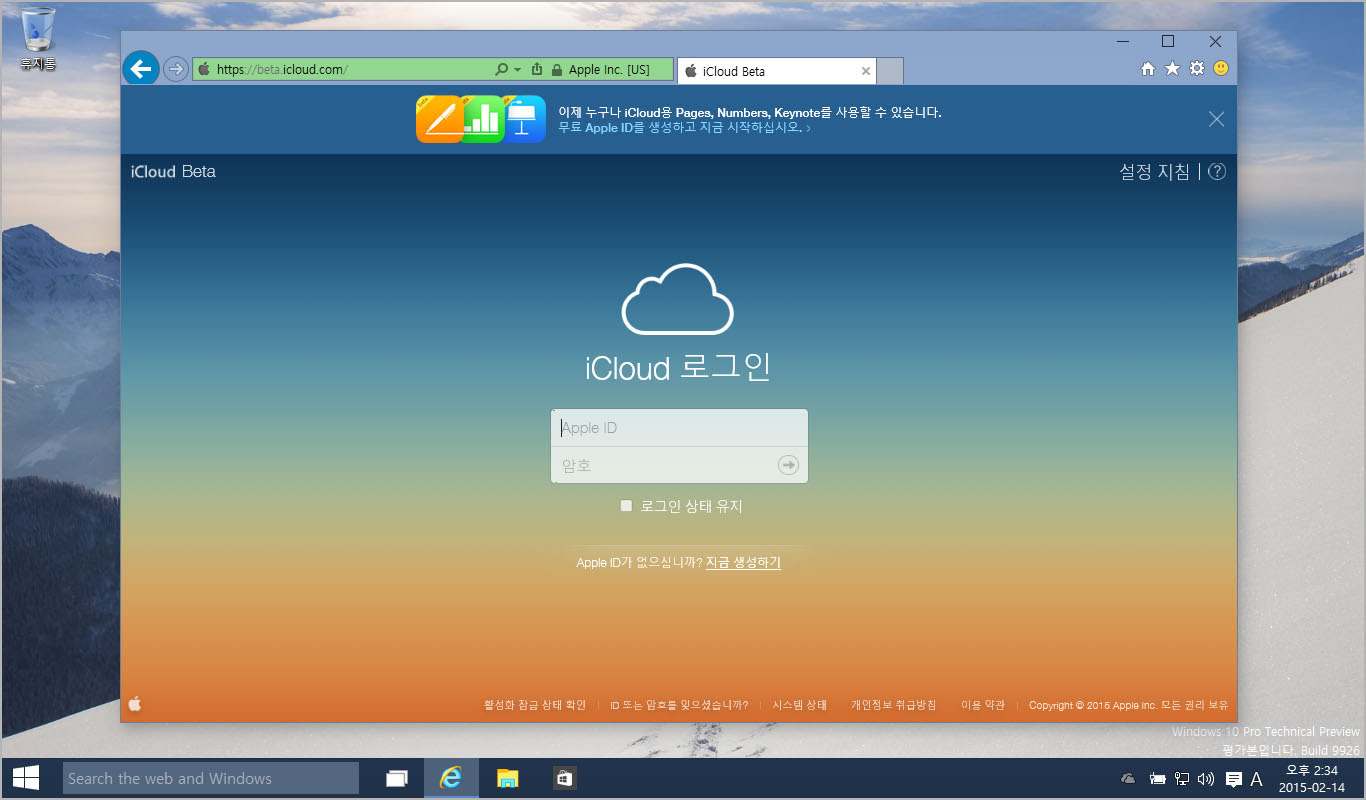Open 'ID 또는 암호를 잊으셨습니까?' link

679,705
